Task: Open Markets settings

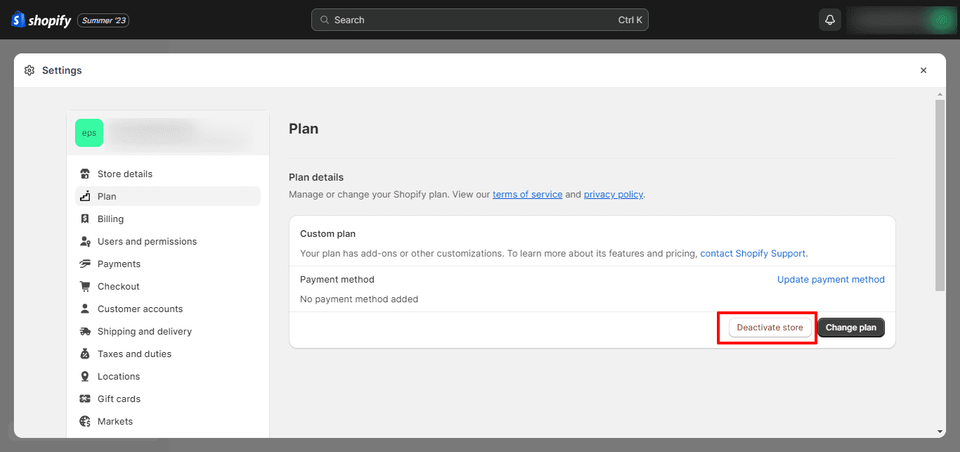Action: tap(168, 421)
